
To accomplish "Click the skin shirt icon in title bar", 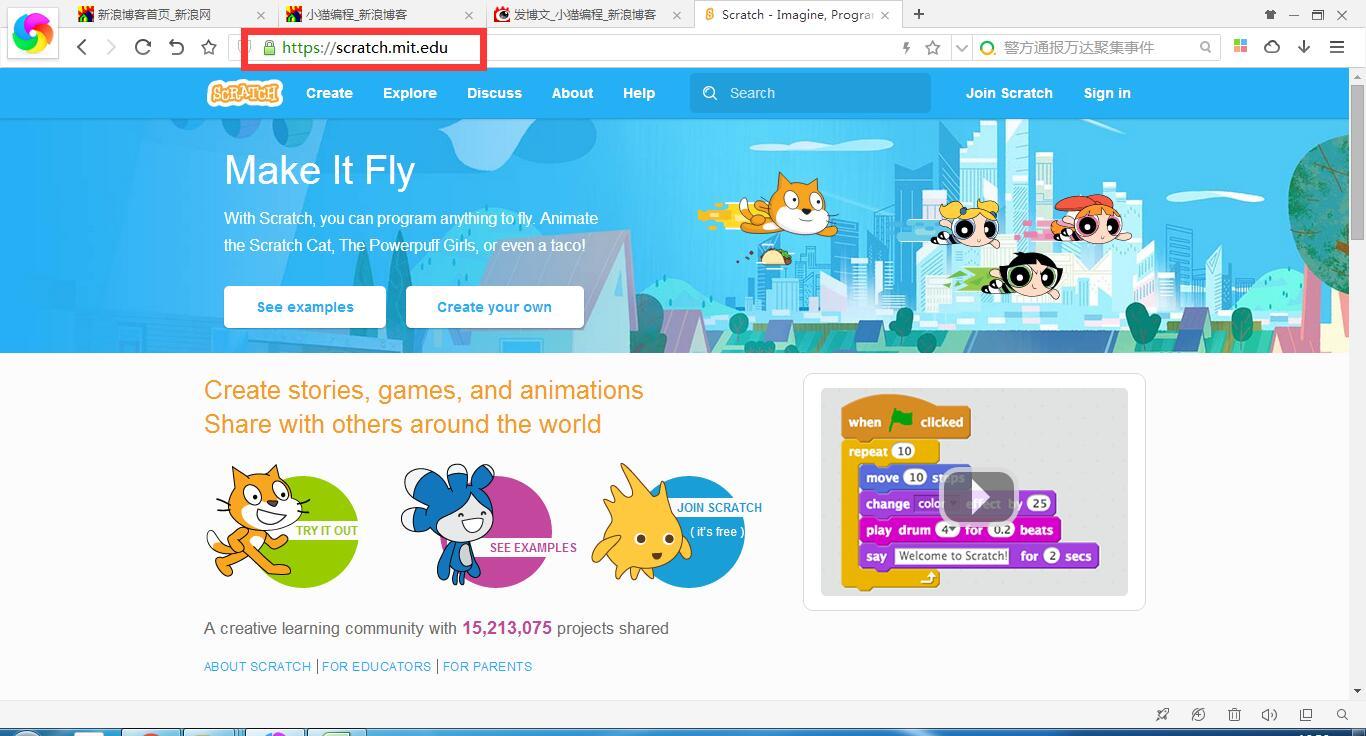I will pos(1270,15).
